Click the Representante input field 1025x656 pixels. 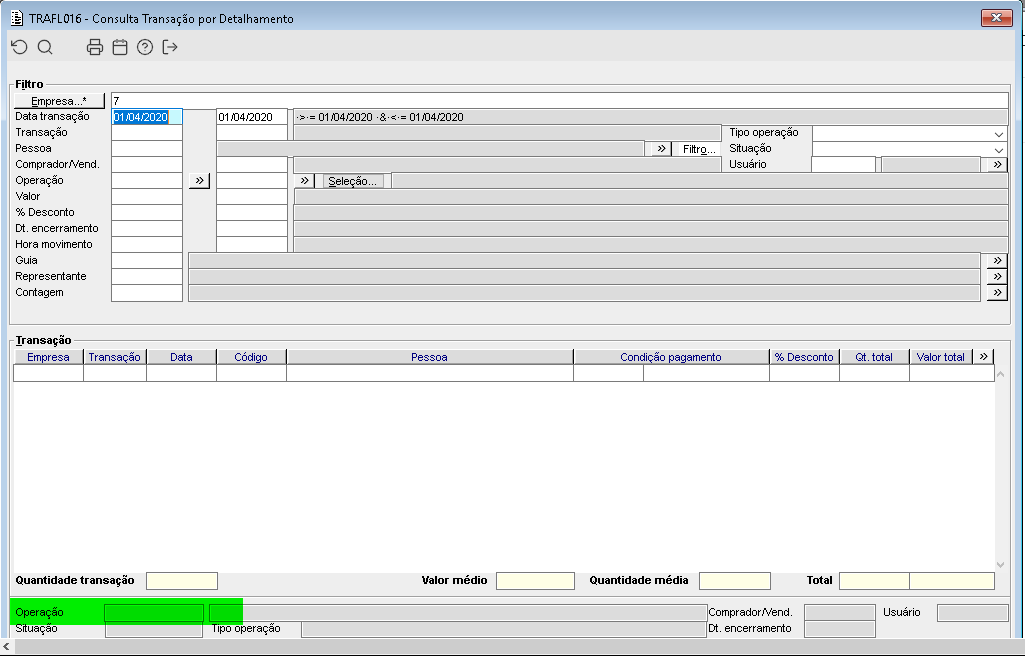pos(147,276)
